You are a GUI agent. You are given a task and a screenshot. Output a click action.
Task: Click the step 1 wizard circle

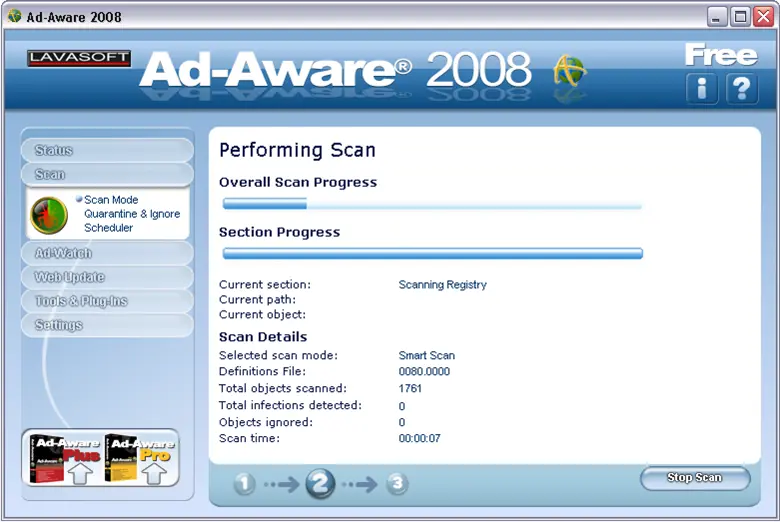click(x=244, y=484)
